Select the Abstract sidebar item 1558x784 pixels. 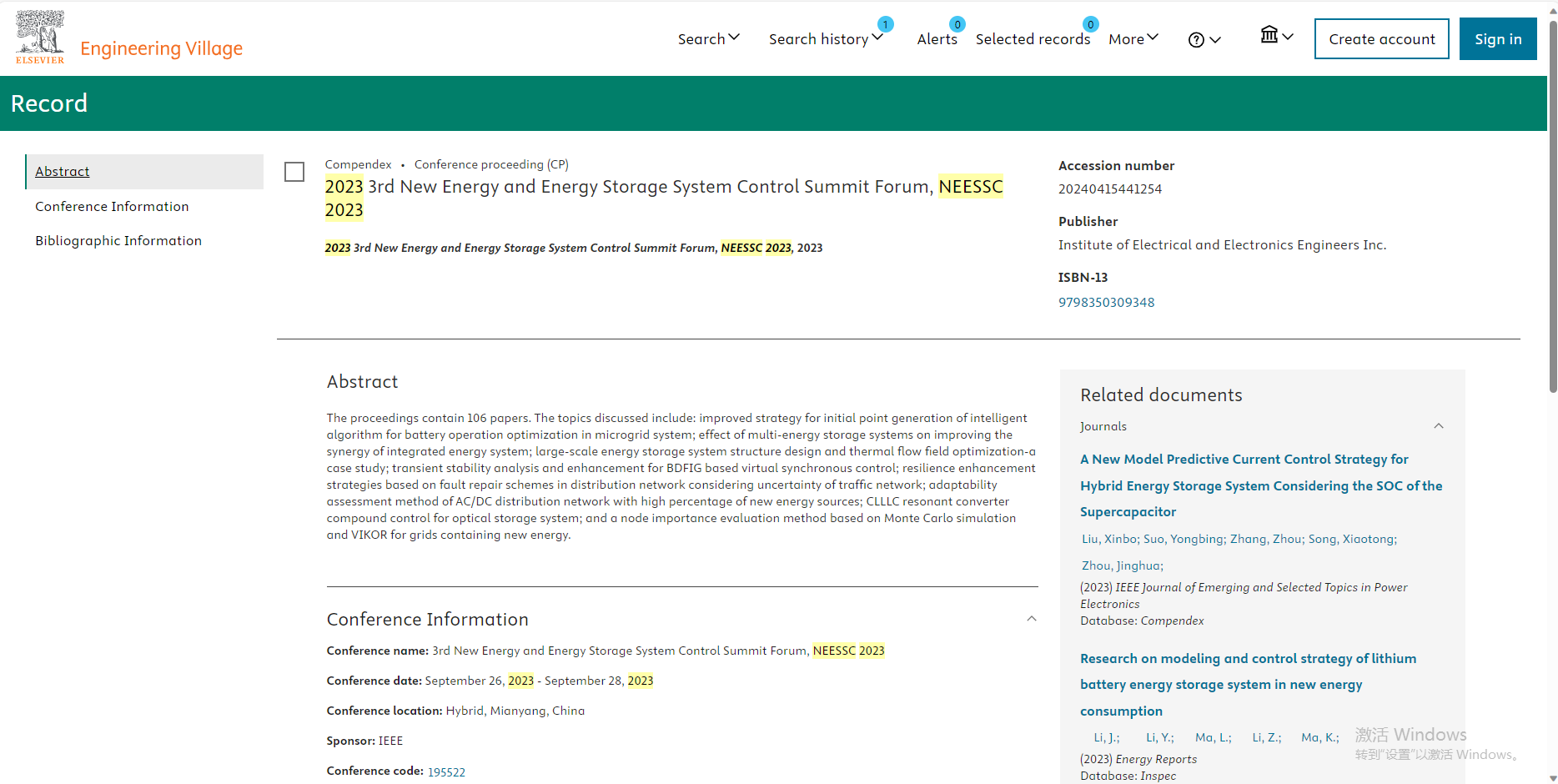(63, 171)
